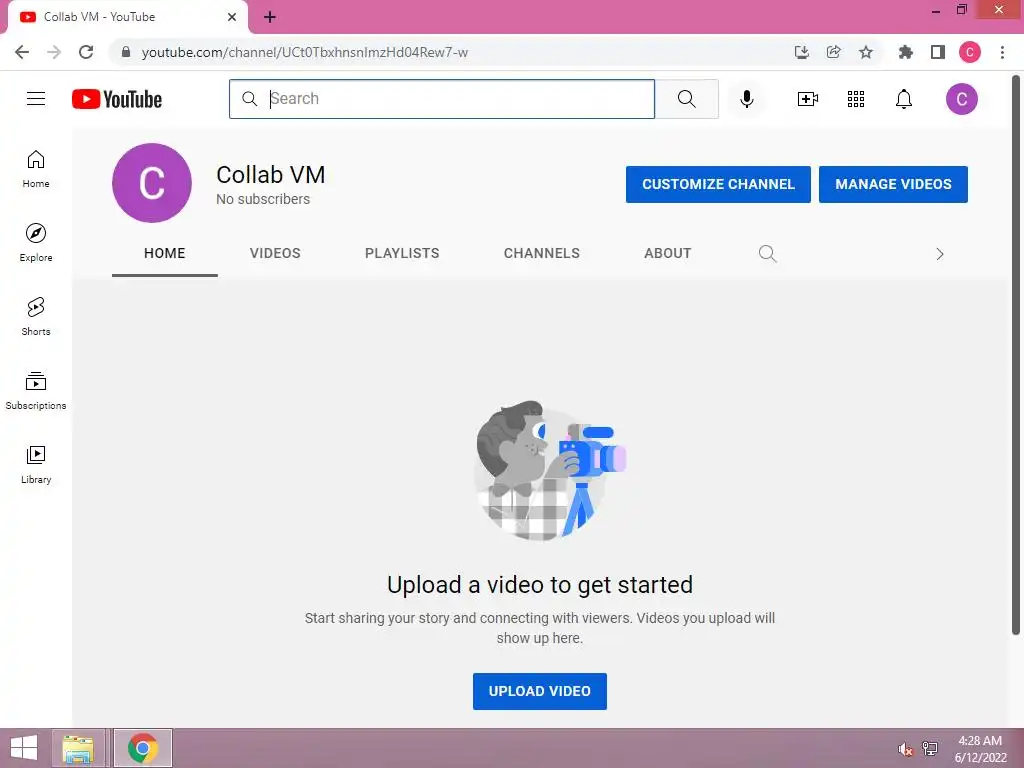Open Subscriptions in the sidebar

coord(36,391)
